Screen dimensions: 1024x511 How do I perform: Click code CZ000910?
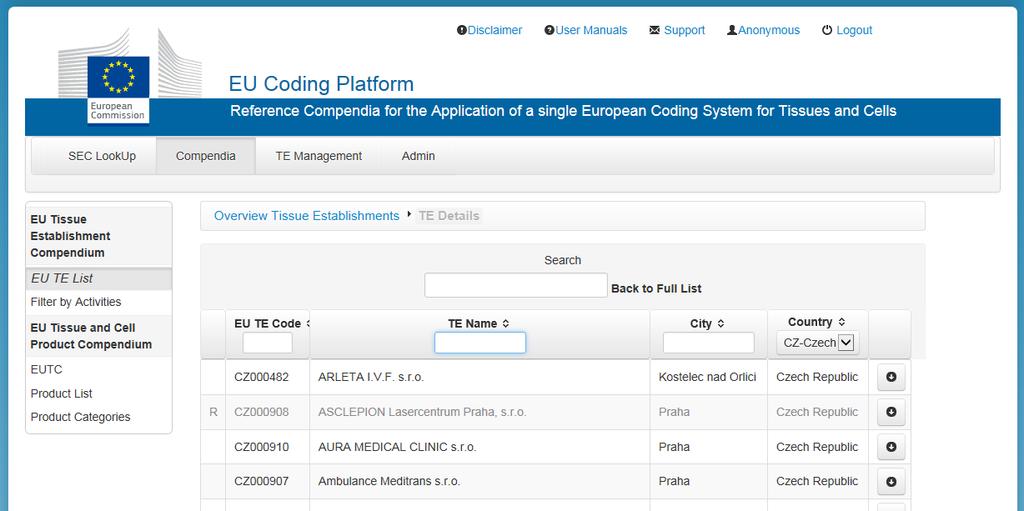[261, 447]
